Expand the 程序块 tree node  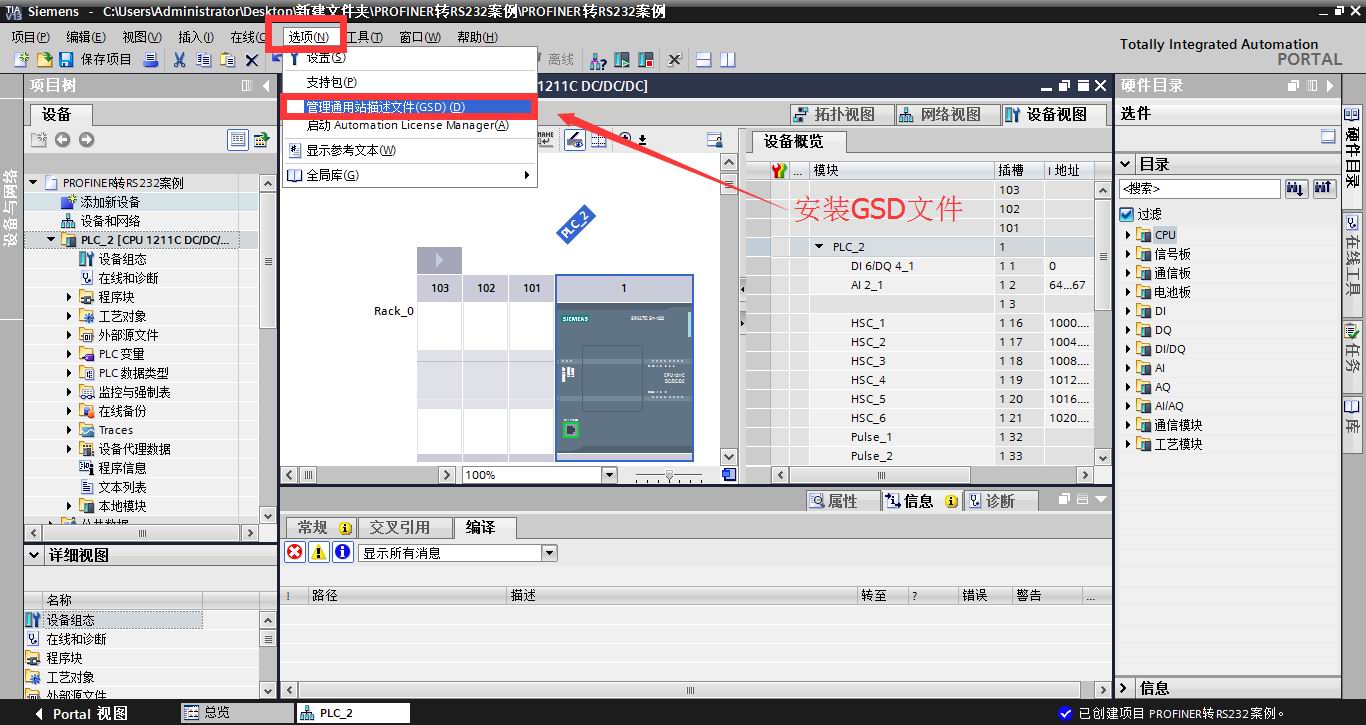click(x=69, y=297)
